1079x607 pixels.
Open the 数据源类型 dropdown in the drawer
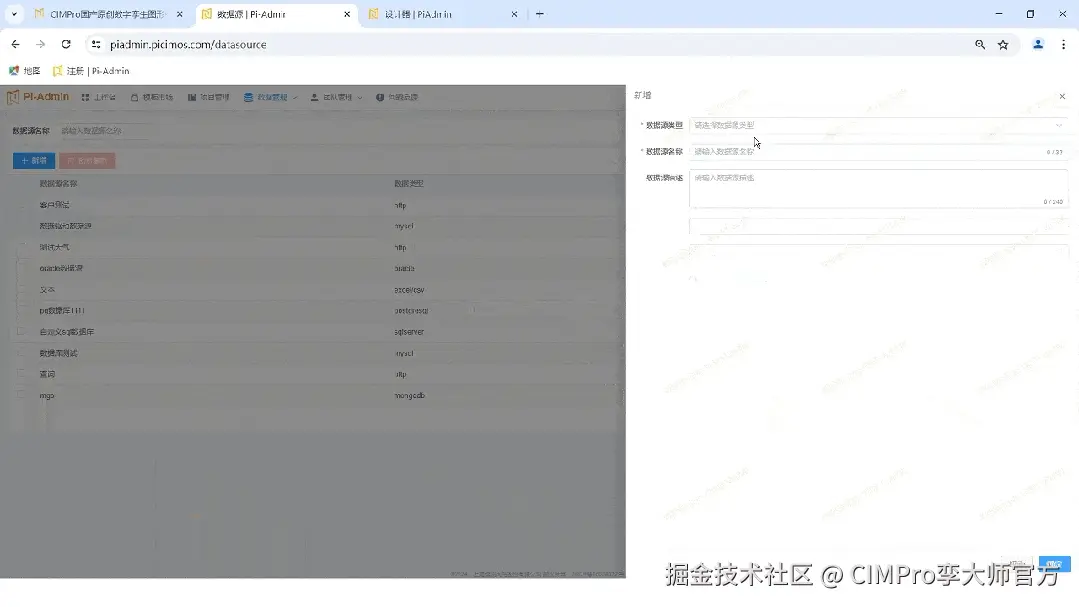(x=878, y=124)
